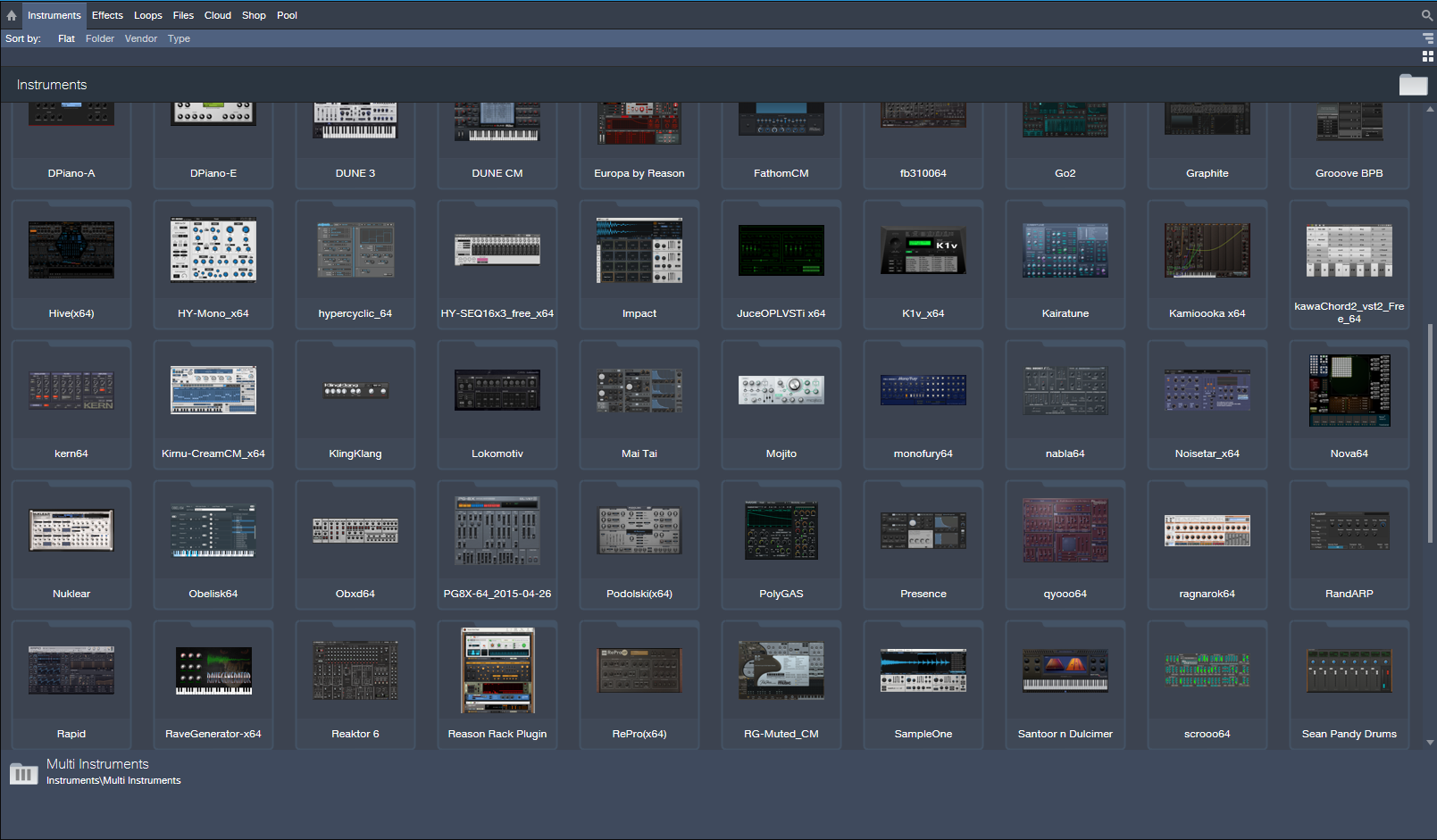Screen dimensions: 1437x840
Task: Click the folder icon beside Instruments header
Action: point(1413,85)
